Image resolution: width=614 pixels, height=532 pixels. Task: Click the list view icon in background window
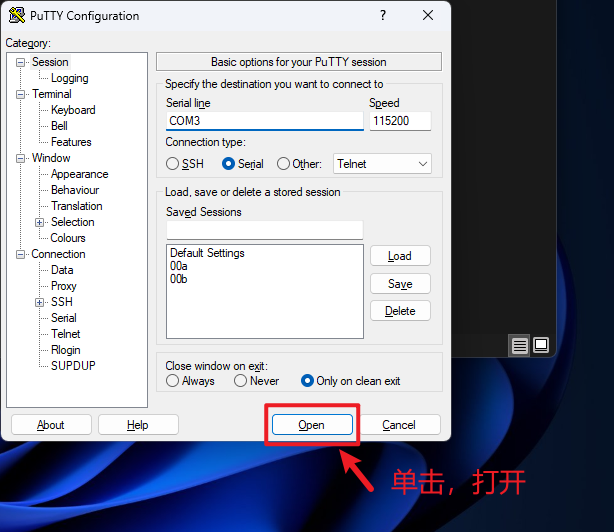click(x=519, y=345)
